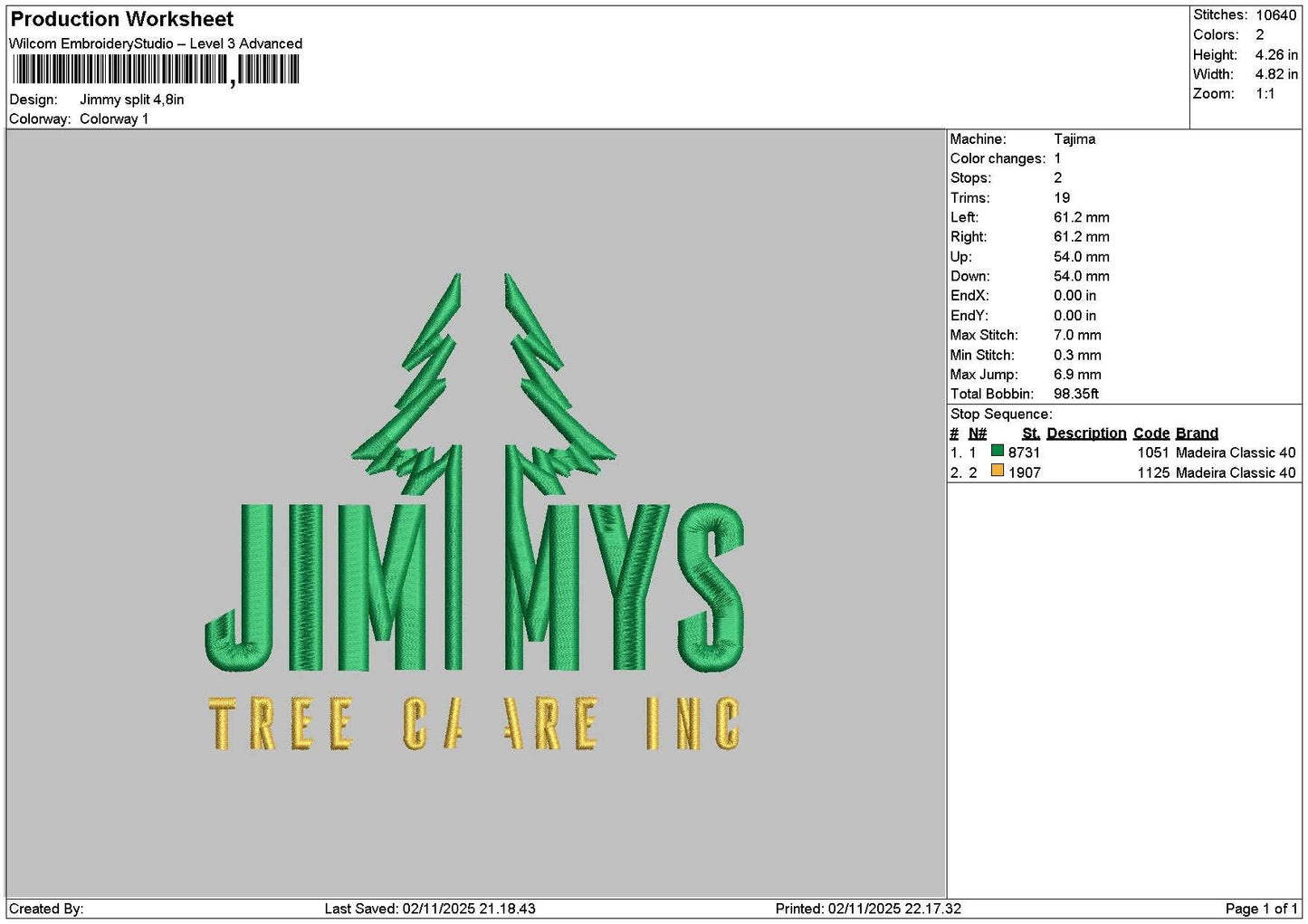1308x924 pixels.
Task: Click the 'Colorway 1' value
Action: tap(114, 119)
